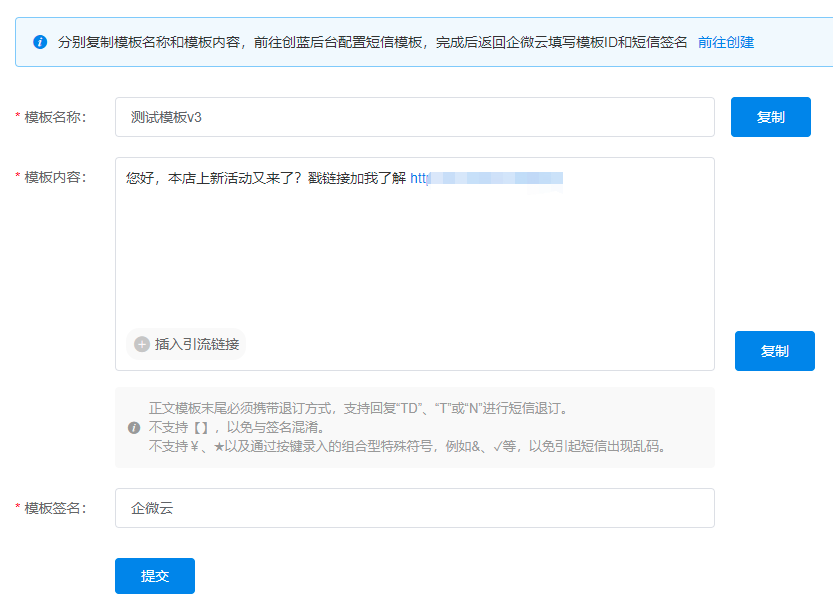Select the 插入引流链接 label text

197,344
